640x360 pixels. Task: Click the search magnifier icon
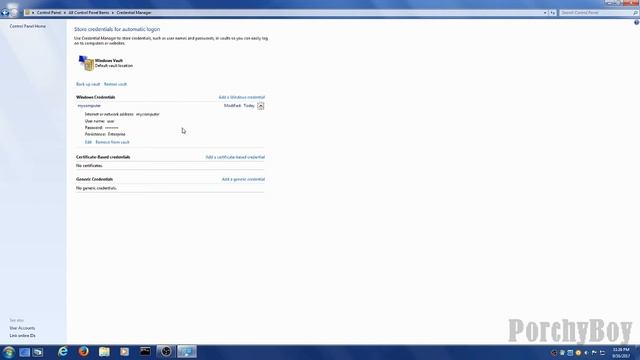point(635,13)
